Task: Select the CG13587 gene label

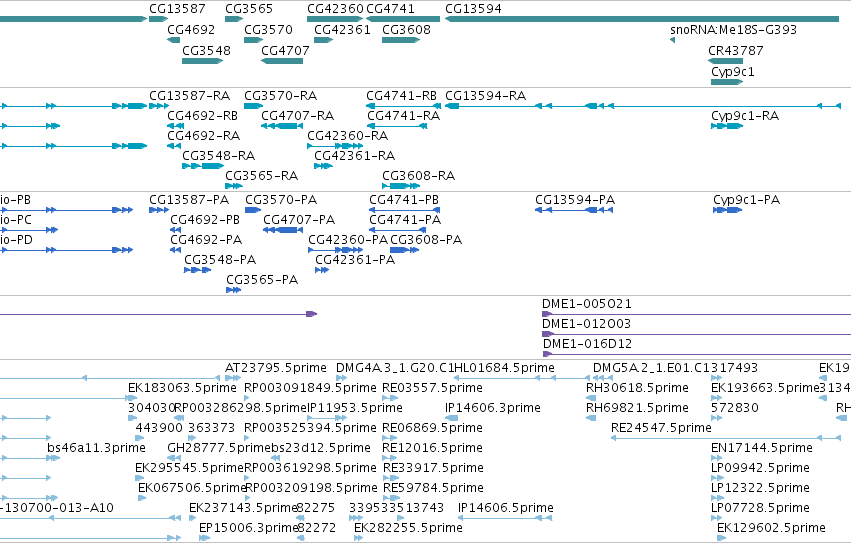Action: point(177,9)
